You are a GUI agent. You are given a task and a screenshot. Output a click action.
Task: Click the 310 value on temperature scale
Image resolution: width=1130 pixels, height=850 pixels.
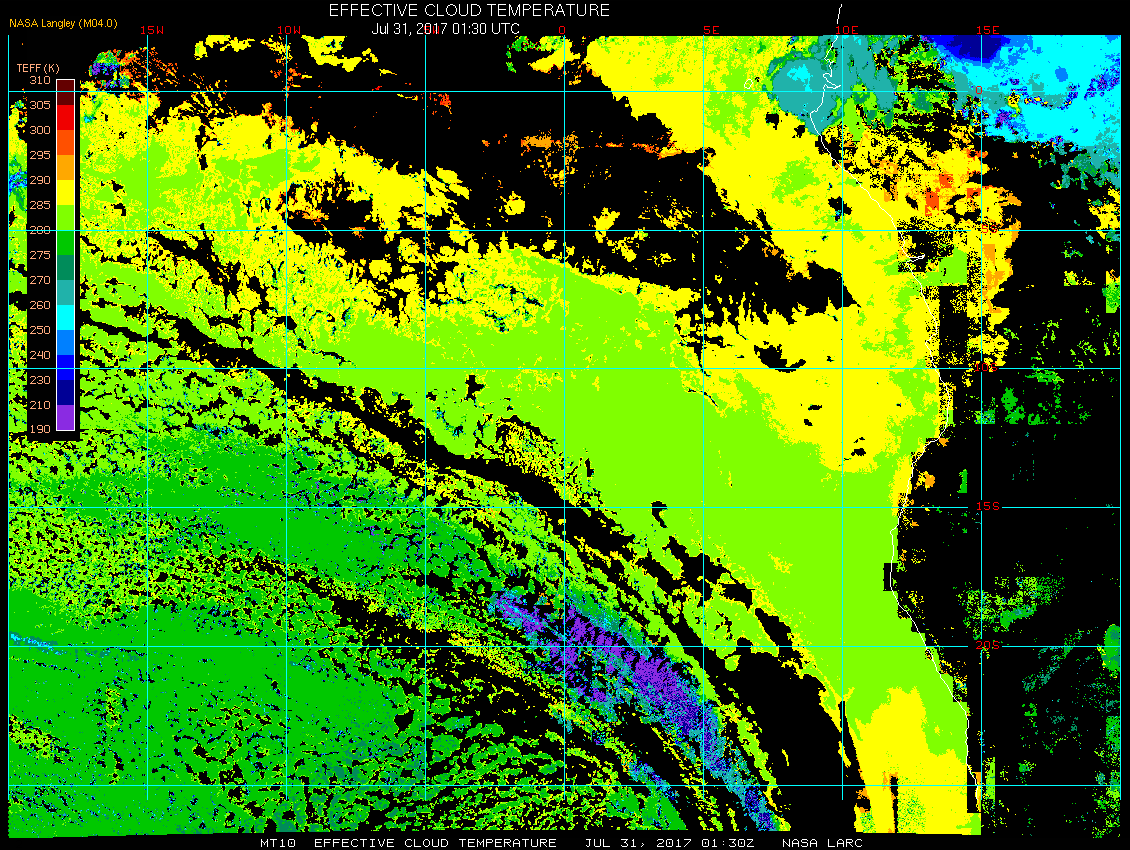point(40,81)
